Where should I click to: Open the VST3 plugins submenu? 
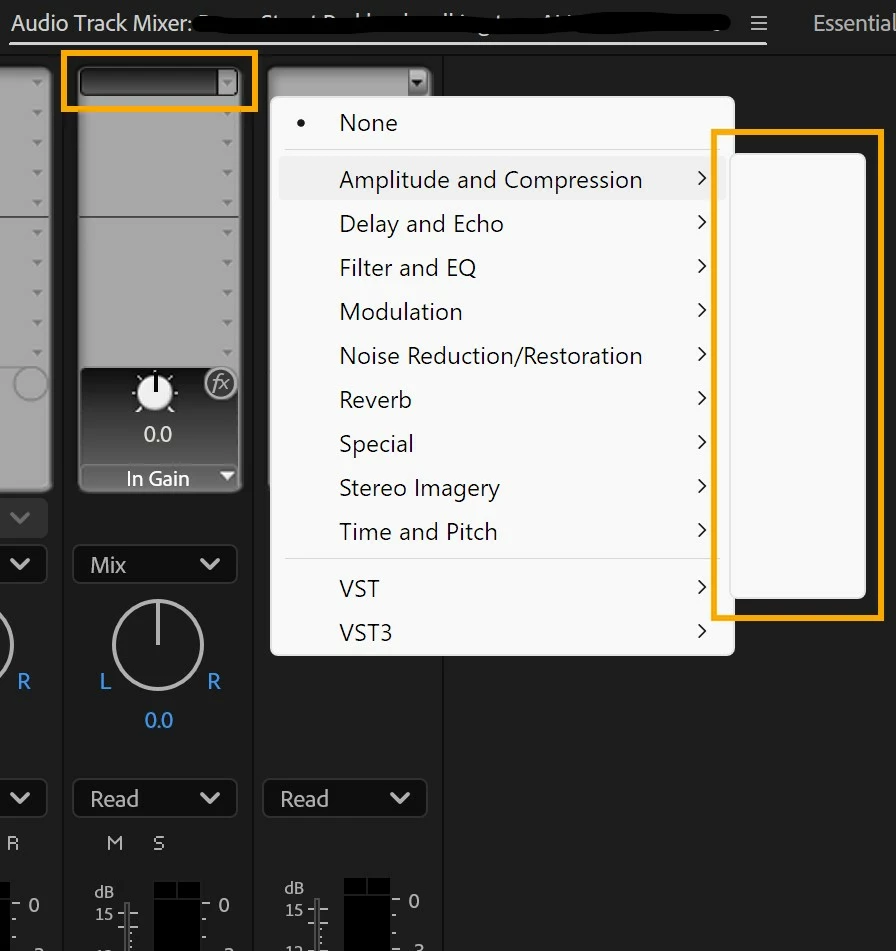click(502, 633)
